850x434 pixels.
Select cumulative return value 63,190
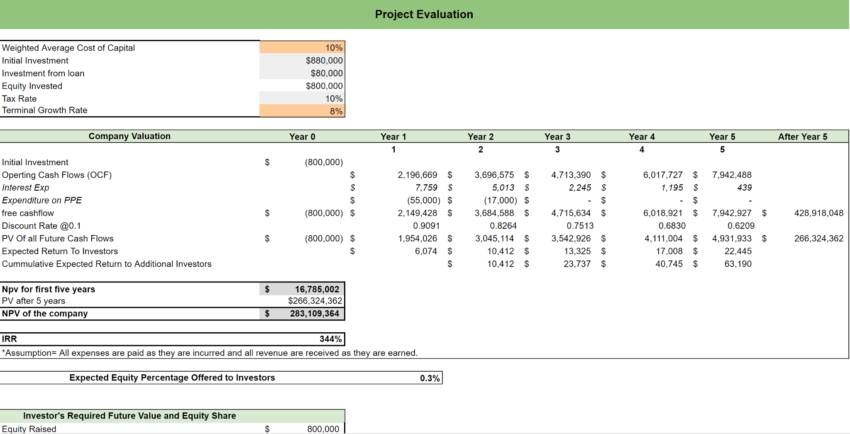[x=738, y=264]
